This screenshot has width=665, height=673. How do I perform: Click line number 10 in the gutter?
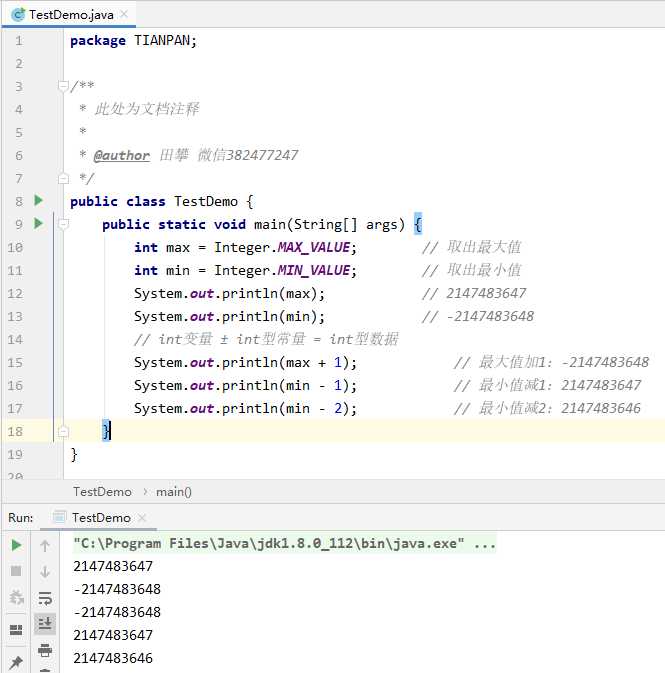point(15,248)
